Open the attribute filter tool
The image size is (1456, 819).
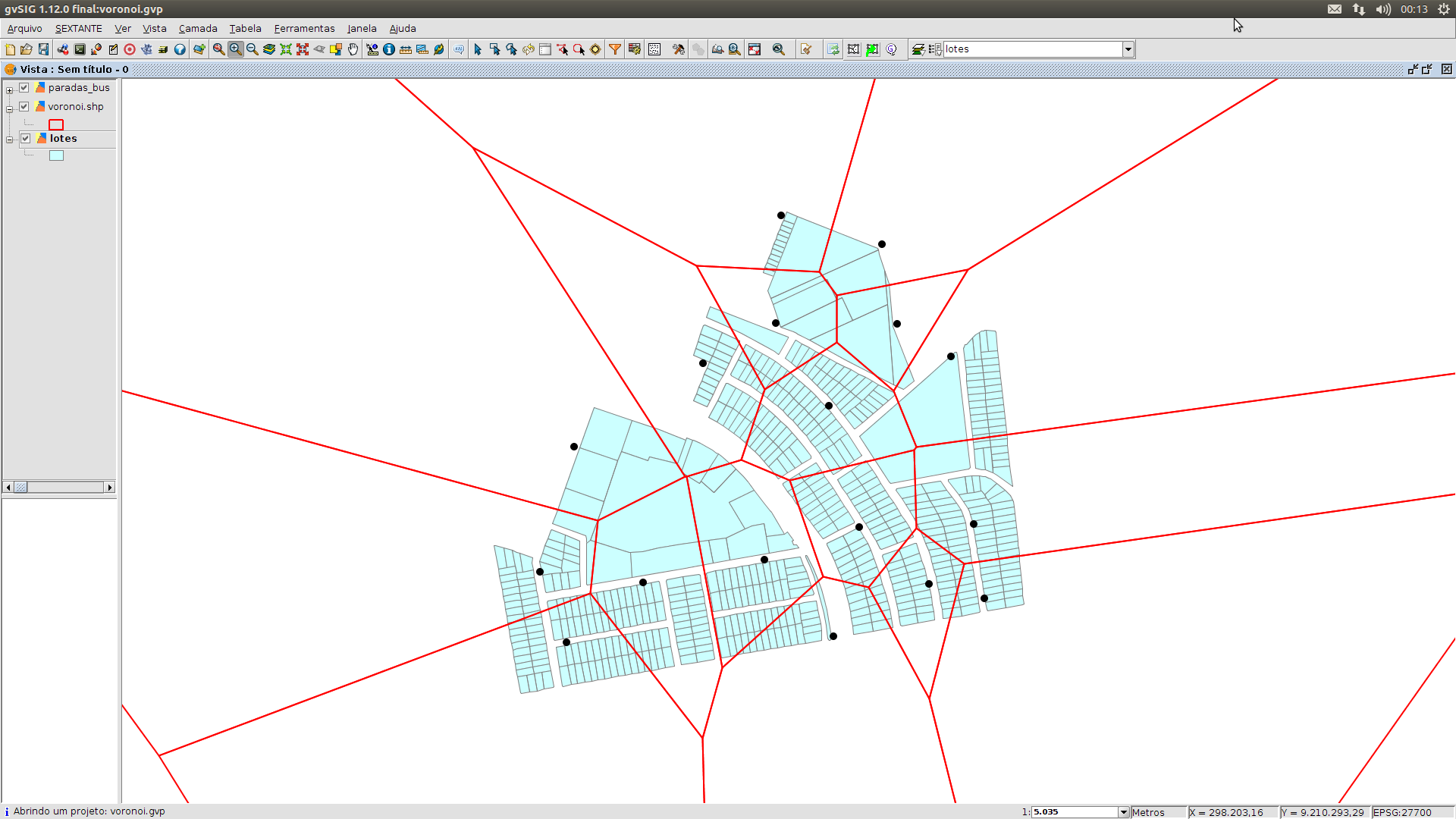pos(615,49)
